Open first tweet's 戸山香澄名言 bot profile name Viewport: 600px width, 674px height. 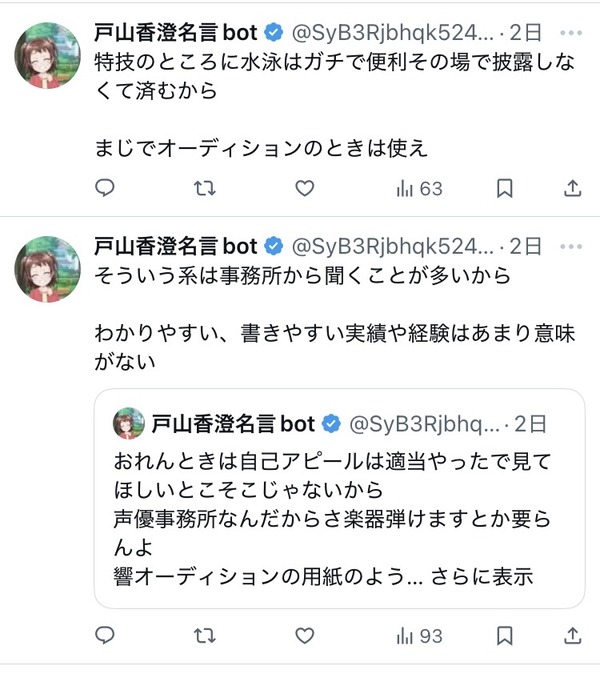tap(175, 33)
